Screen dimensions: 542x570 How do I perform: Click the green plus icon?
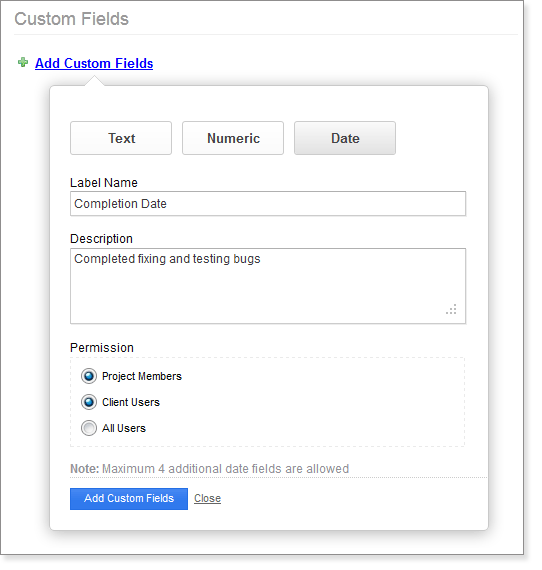click(23, 63)
